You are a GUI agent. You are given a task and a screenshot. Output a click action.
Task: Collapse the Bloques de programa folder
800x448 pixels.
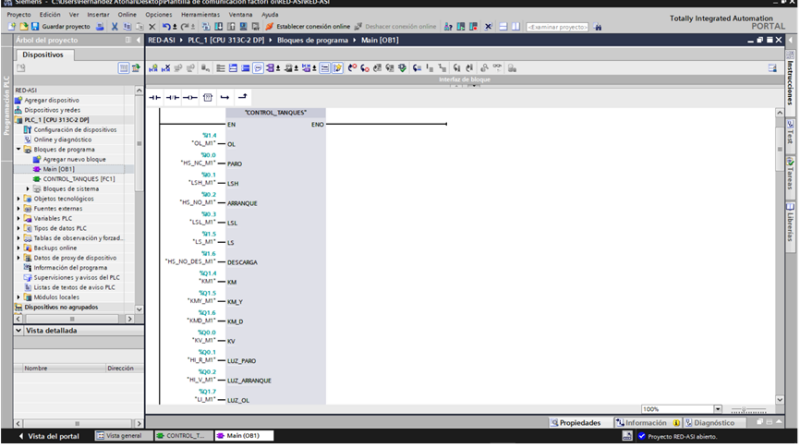(x=19, y=150)
